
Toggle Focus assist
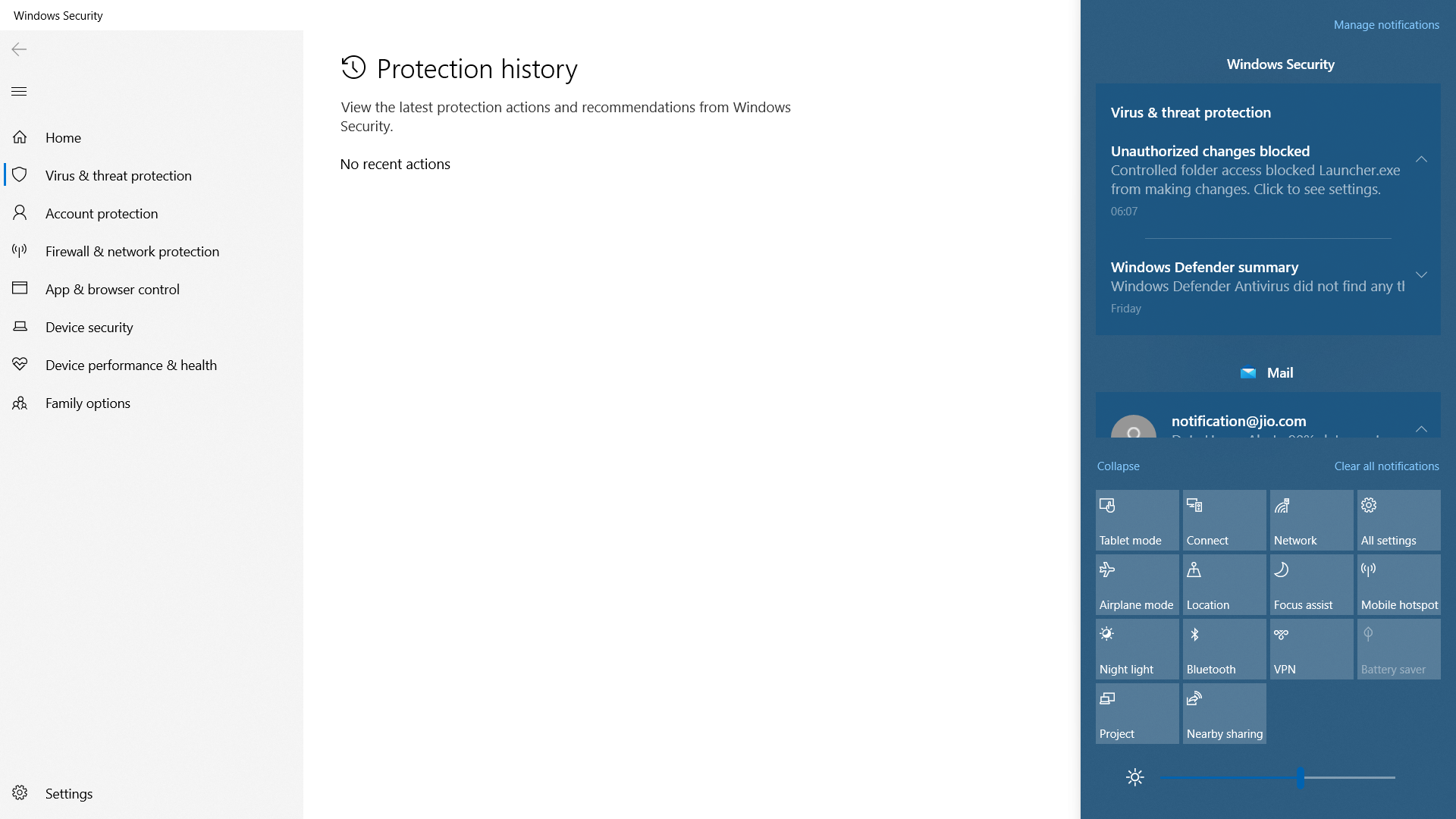click(x=1311, y=585)
